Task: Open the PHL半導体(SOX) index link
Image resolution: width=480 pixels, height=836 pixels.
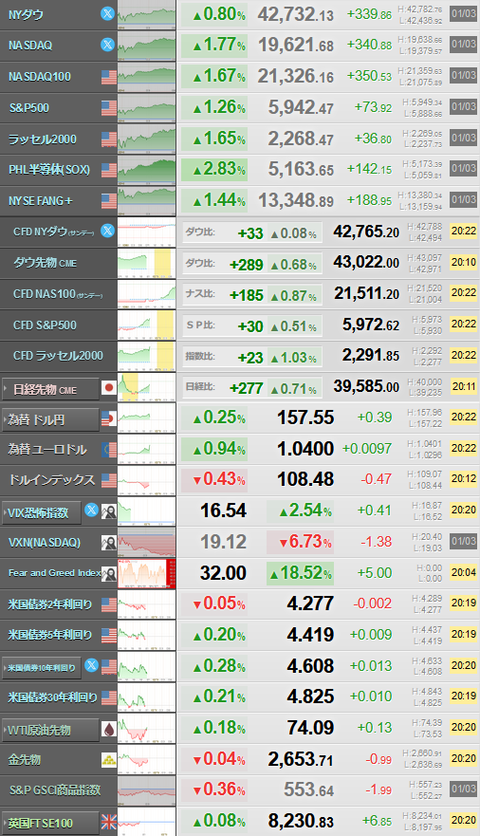Action: (x=49, y=170)
